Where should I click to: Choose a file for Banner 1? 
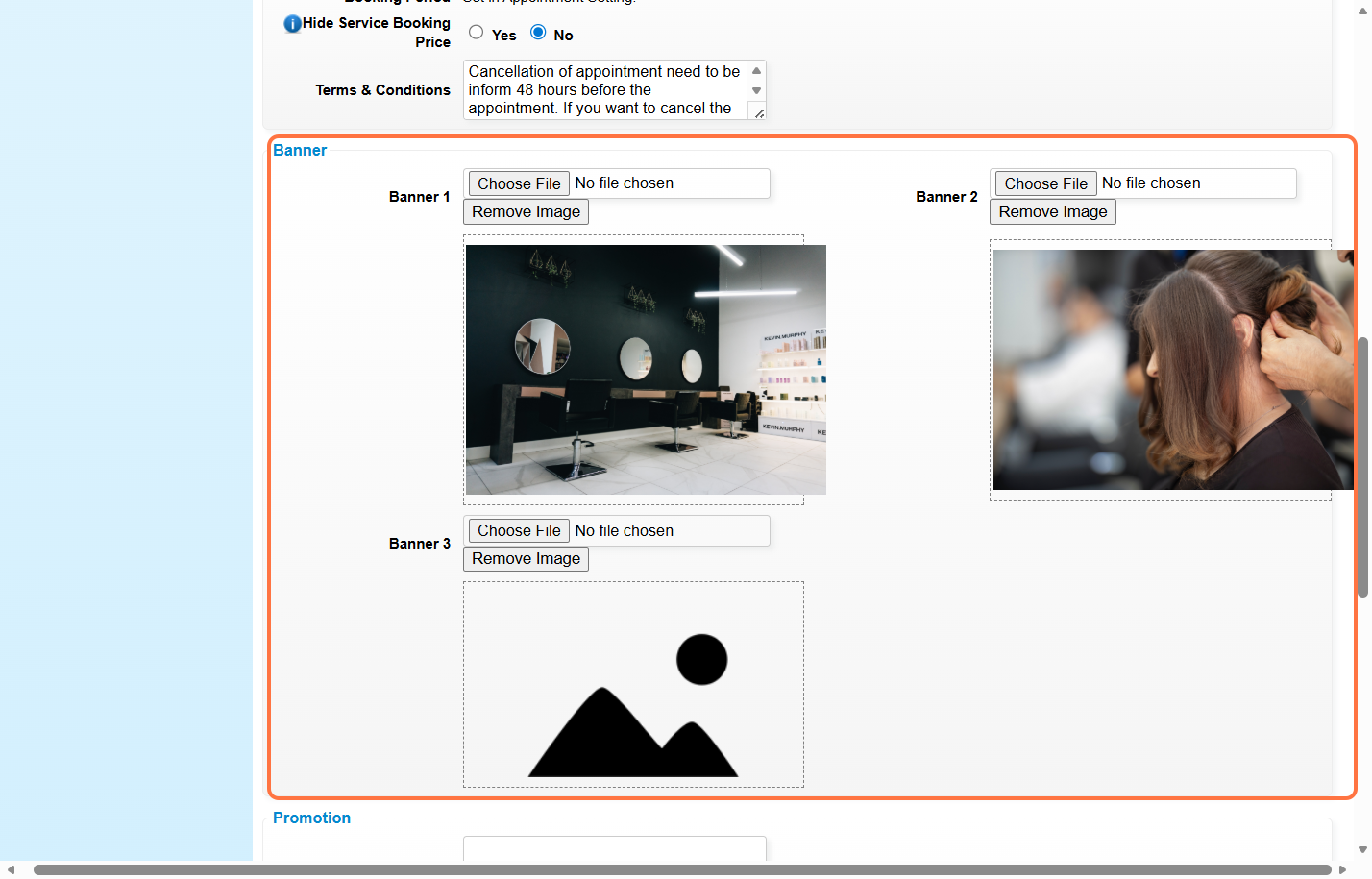[x=519, y=183]
